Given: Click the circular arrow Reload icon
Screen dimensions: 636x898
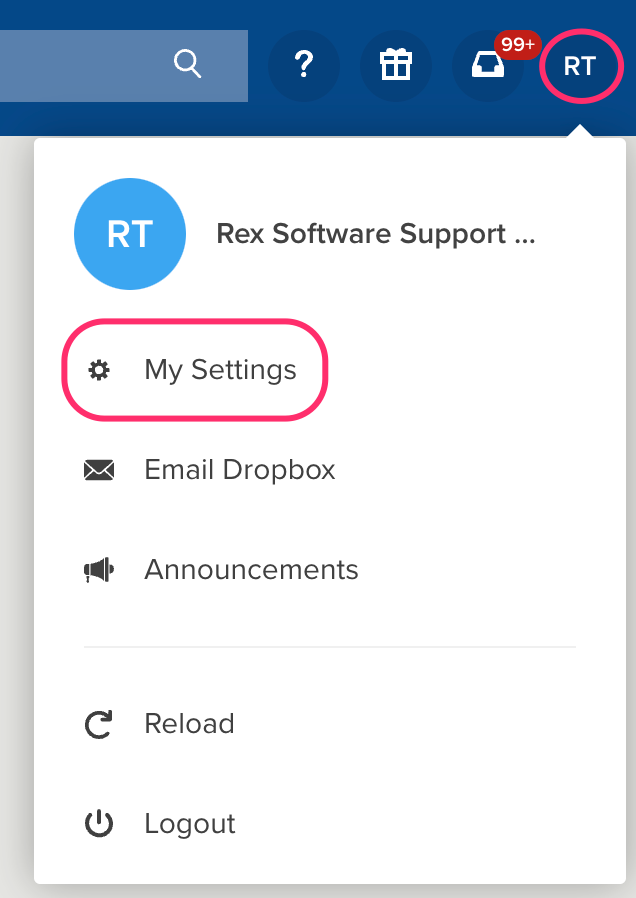Looking at the screenshot, I should coord(99,724).
